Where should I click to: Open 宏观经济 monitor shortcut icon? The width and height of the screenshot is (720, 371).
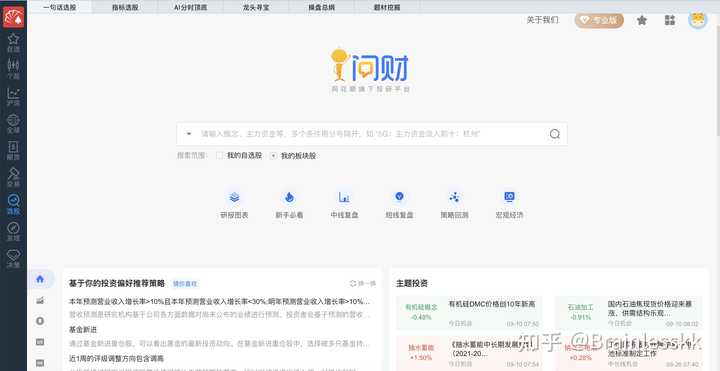[509, 197]
